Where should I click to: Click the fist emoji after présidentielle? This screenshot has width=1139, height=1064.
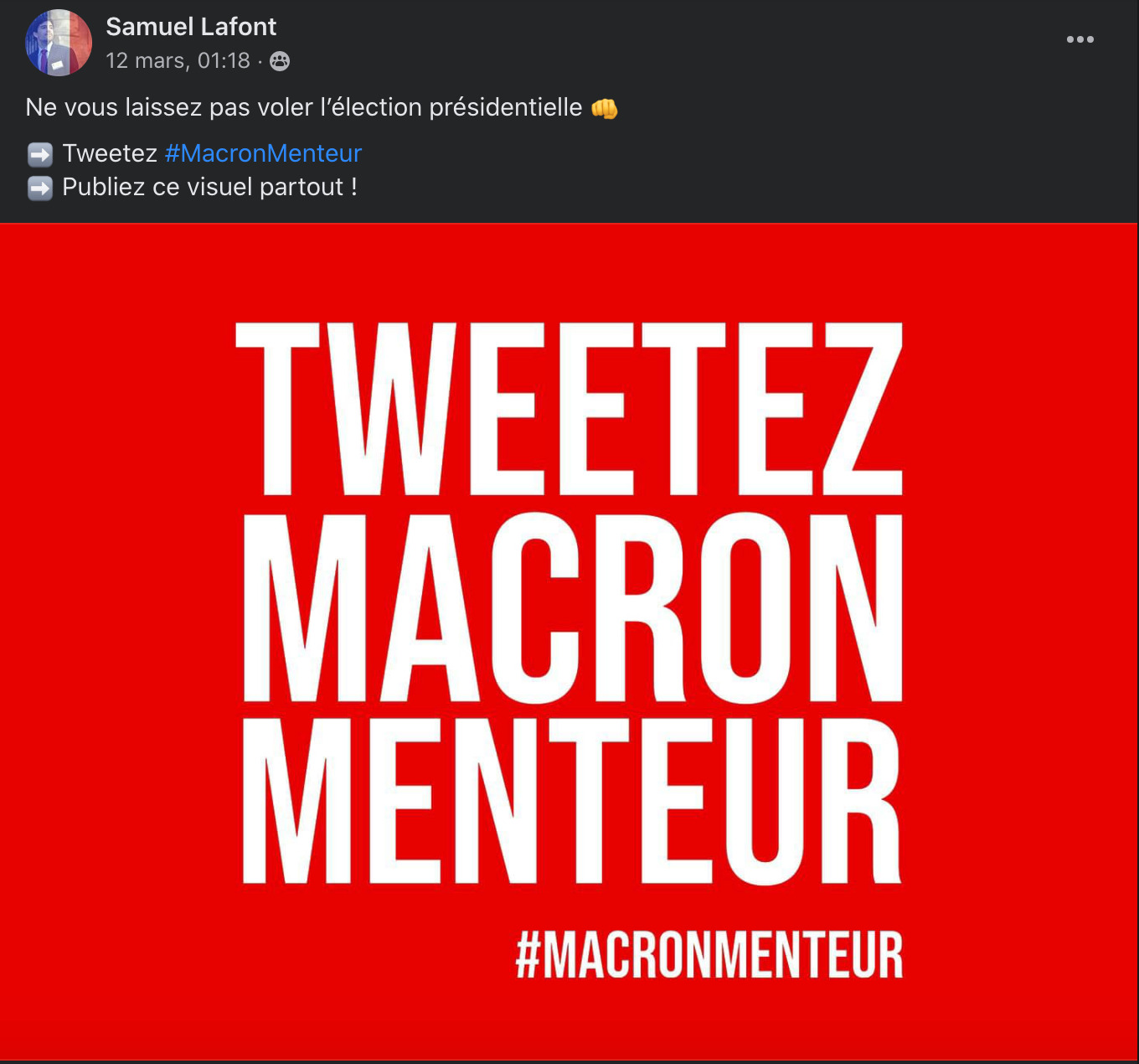(604, 108)
